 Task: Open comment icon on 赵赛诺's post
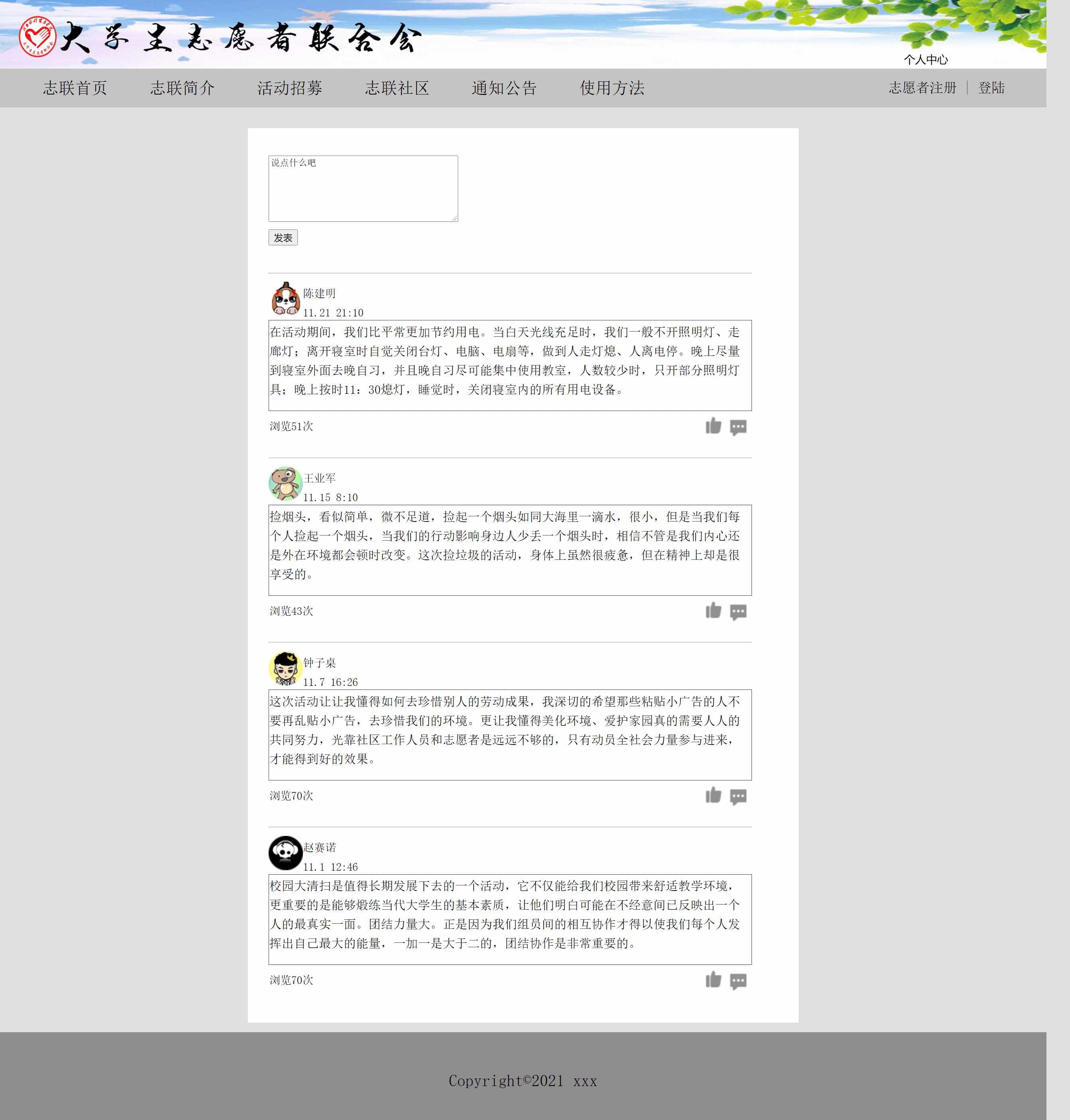click(x=738, y=981)
